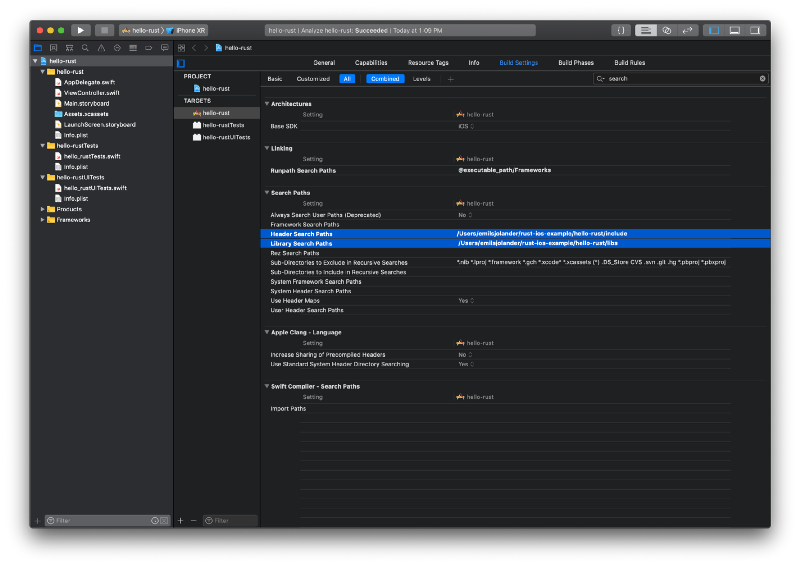This screenshot has width=800, height=567.
Task: Collapse the hello-rustUITests folder
Action: [x=42, y=177]
